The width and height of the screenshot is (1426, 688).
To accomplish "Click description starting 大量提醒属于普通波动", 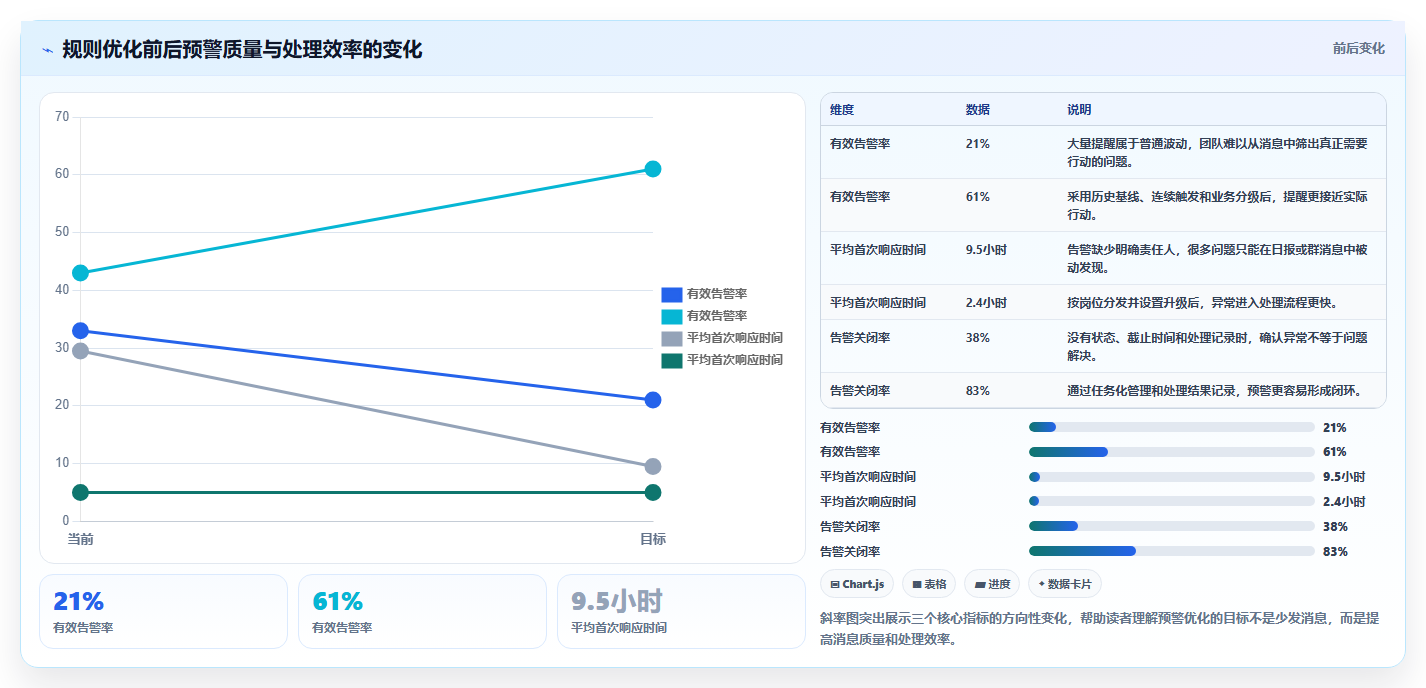I will (1217, 153).
